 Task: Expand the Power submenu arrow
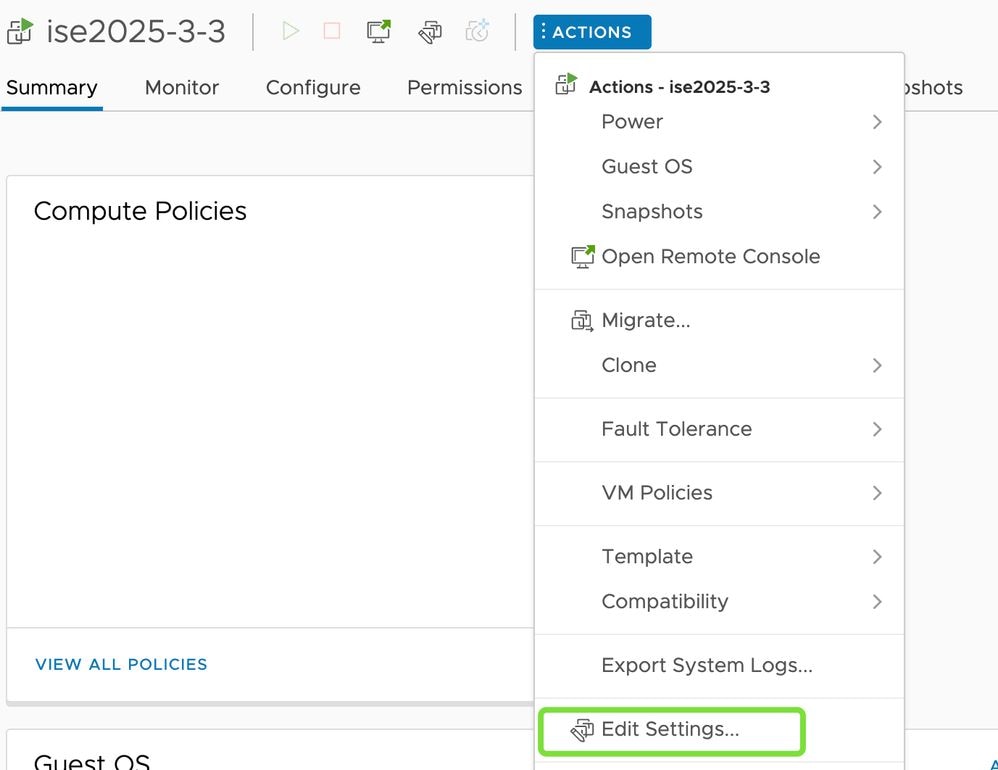[877, 122]
